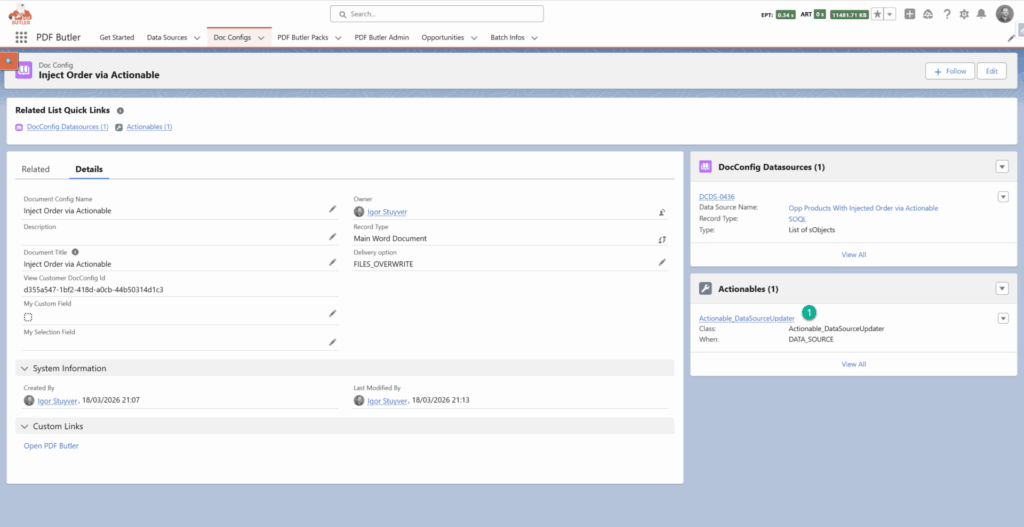Viewport: 1024px width, 527px height.
Task: Collapse the System Information section
Action: [25, 368]
